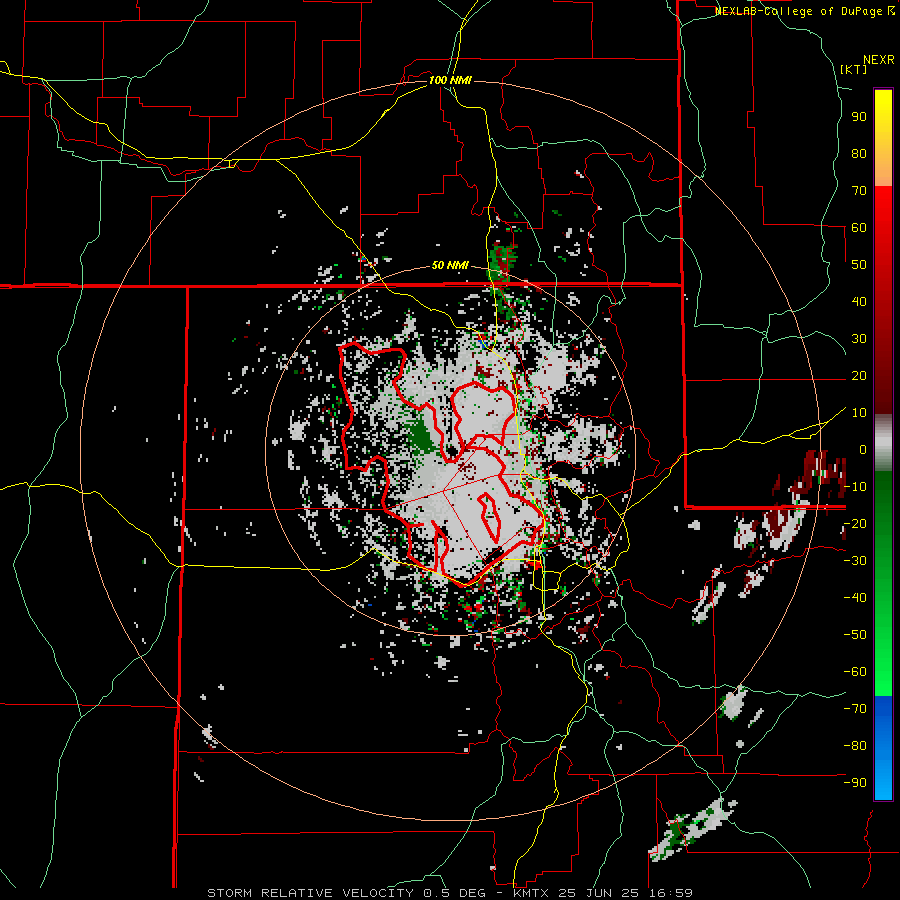The height and width of the screenshot is (900, 900).
Task: Select the positive "80" scale value
Action: (859, 153)
